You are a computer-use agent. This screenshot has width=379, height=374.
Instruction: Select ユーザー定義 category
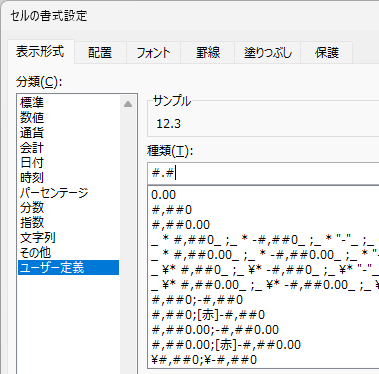pos(68,267)
